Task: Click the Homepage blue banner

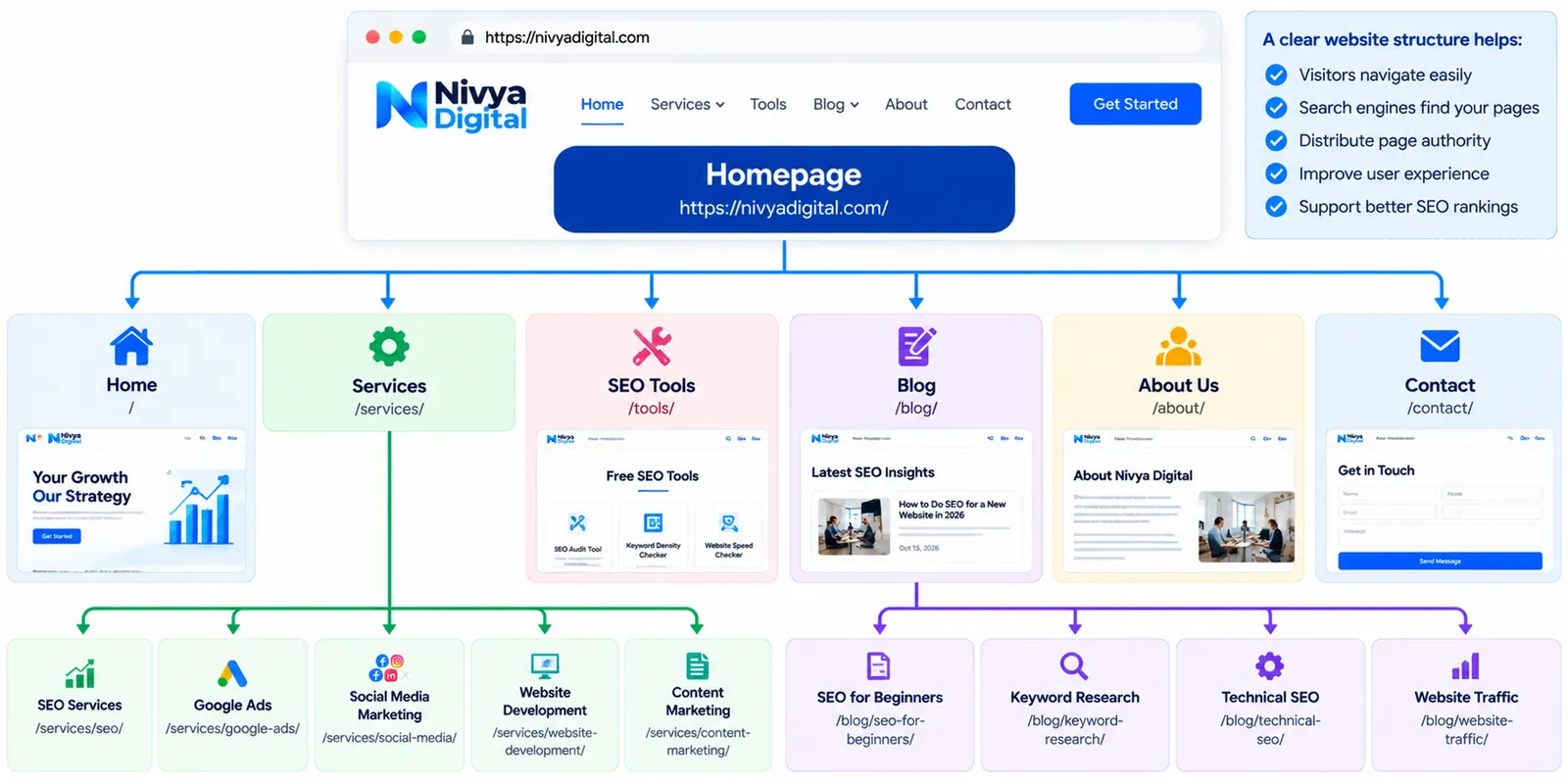Action: pos(784,189)
